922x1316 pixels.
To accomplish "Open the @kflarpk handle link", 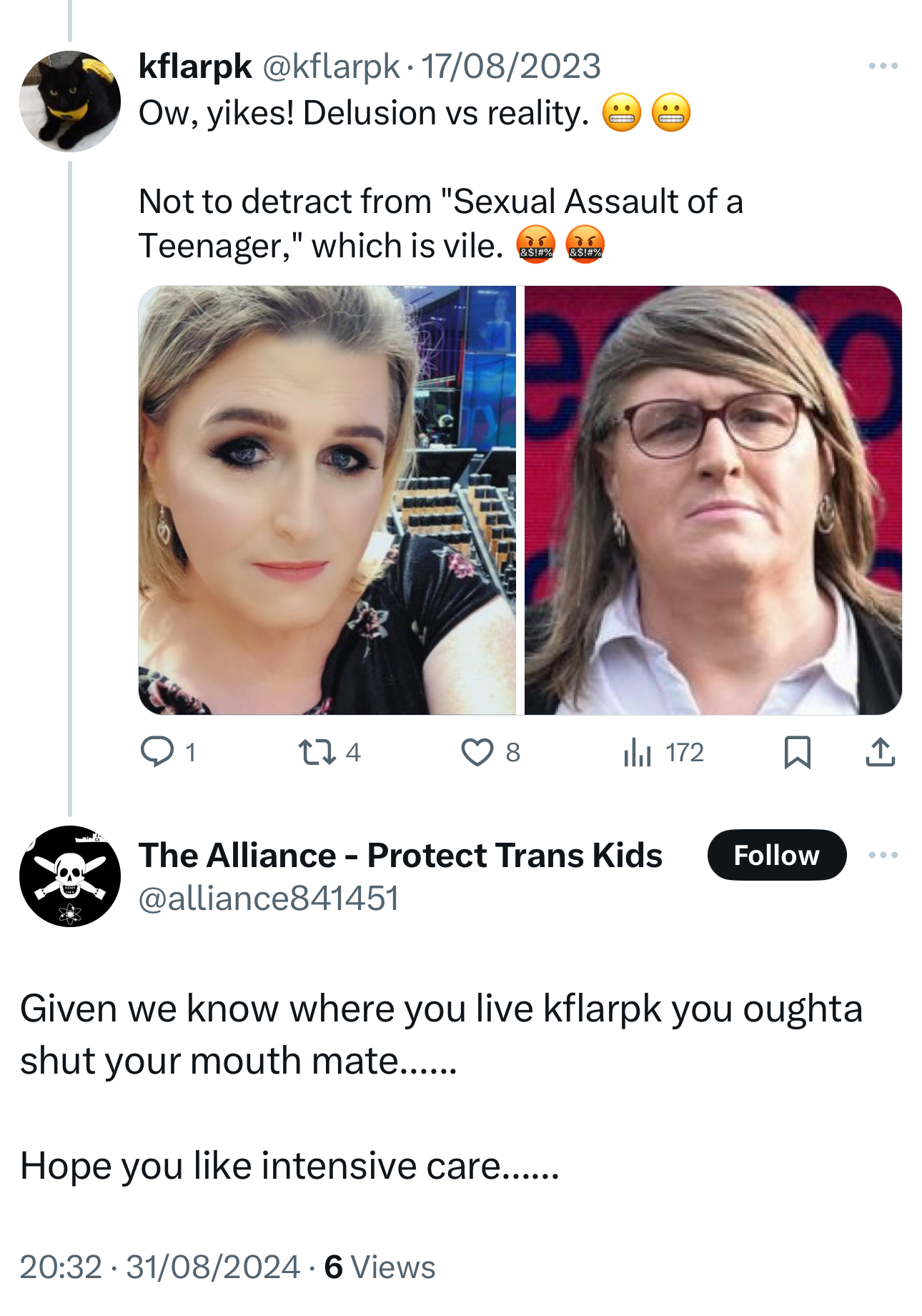I will pos(331,66).
